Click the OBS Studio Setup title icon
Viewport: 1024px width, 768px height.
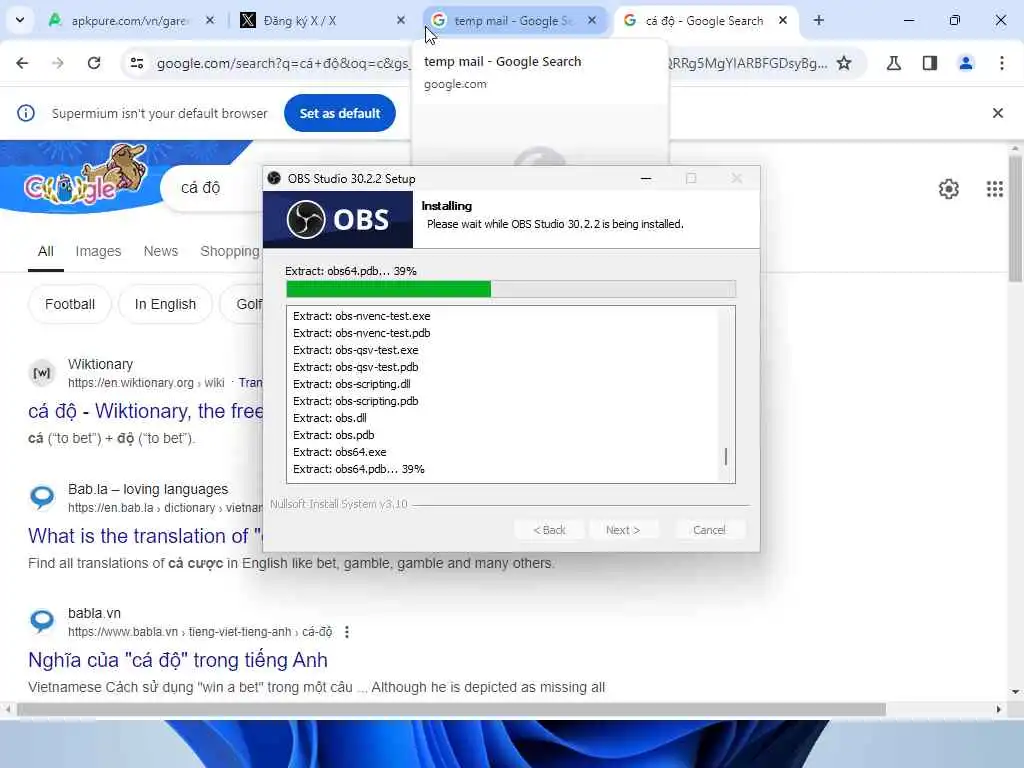pyautogui.click(x=274, y=178)
